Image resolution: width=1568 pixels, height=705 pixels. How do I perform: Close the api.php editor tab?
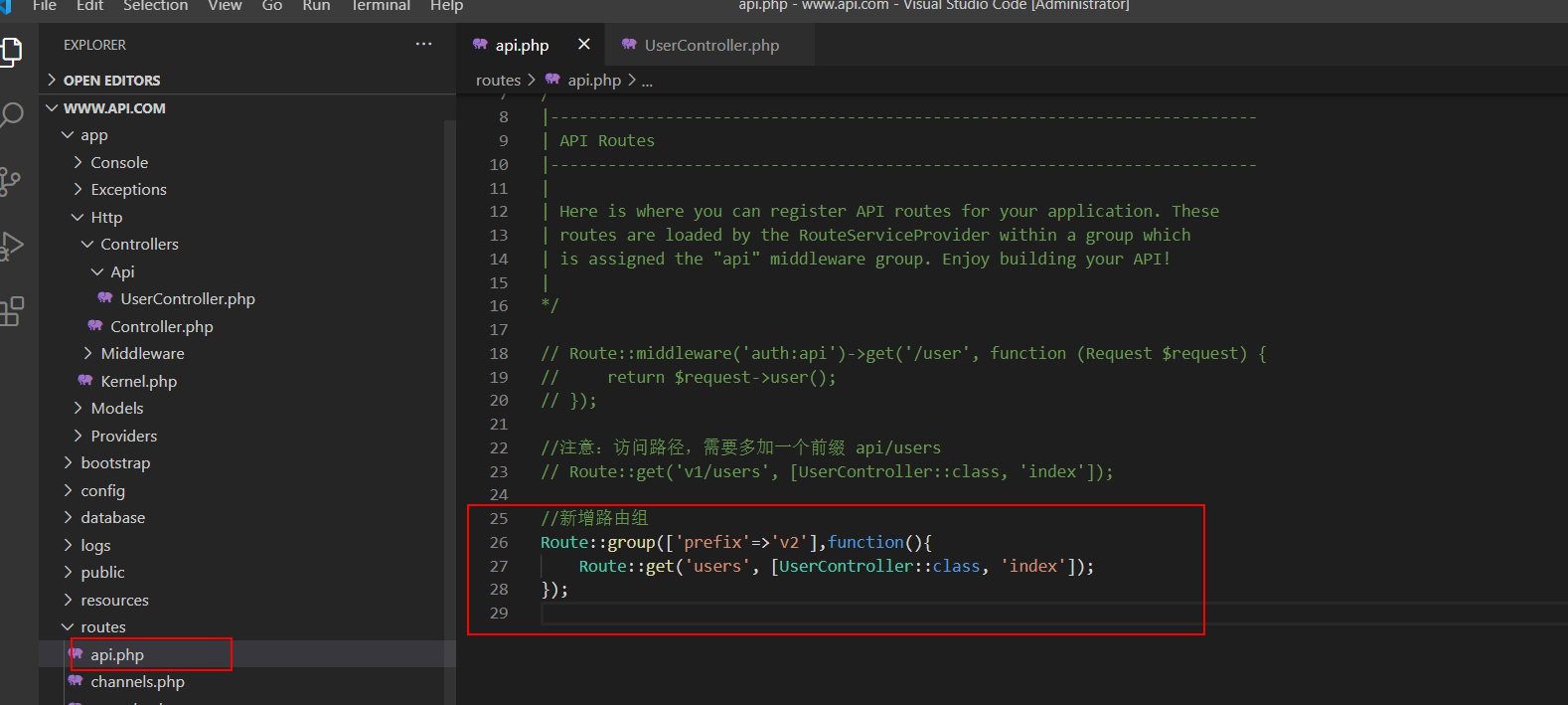pos(583,44)
